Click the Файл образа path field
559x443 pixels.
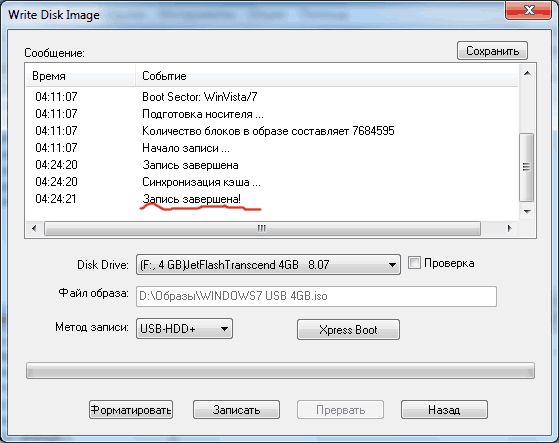click(x=316, y=296)
